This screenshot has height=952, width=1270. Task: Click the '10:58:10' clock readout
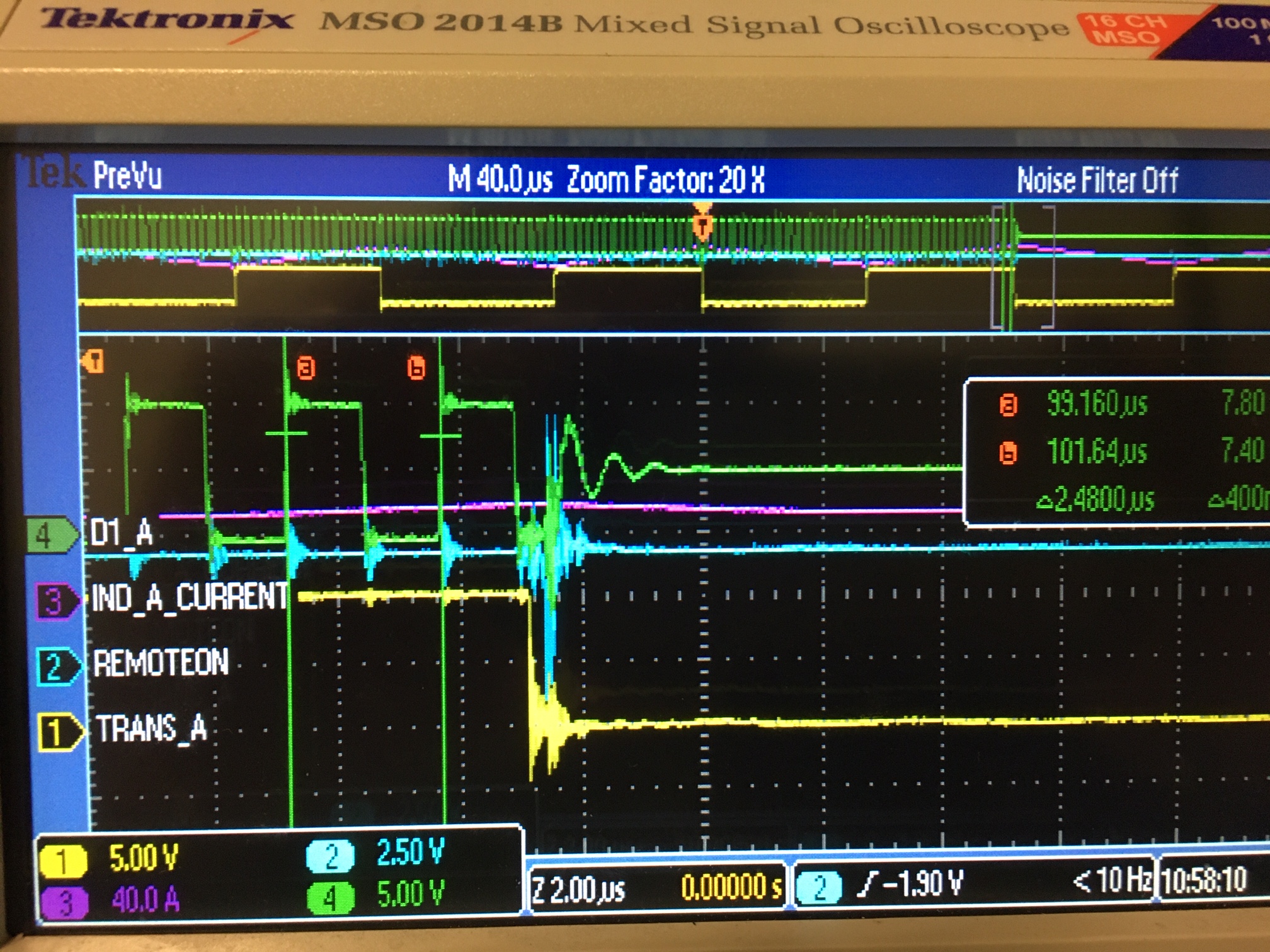pyautogui.click(x=1204, y=879)
